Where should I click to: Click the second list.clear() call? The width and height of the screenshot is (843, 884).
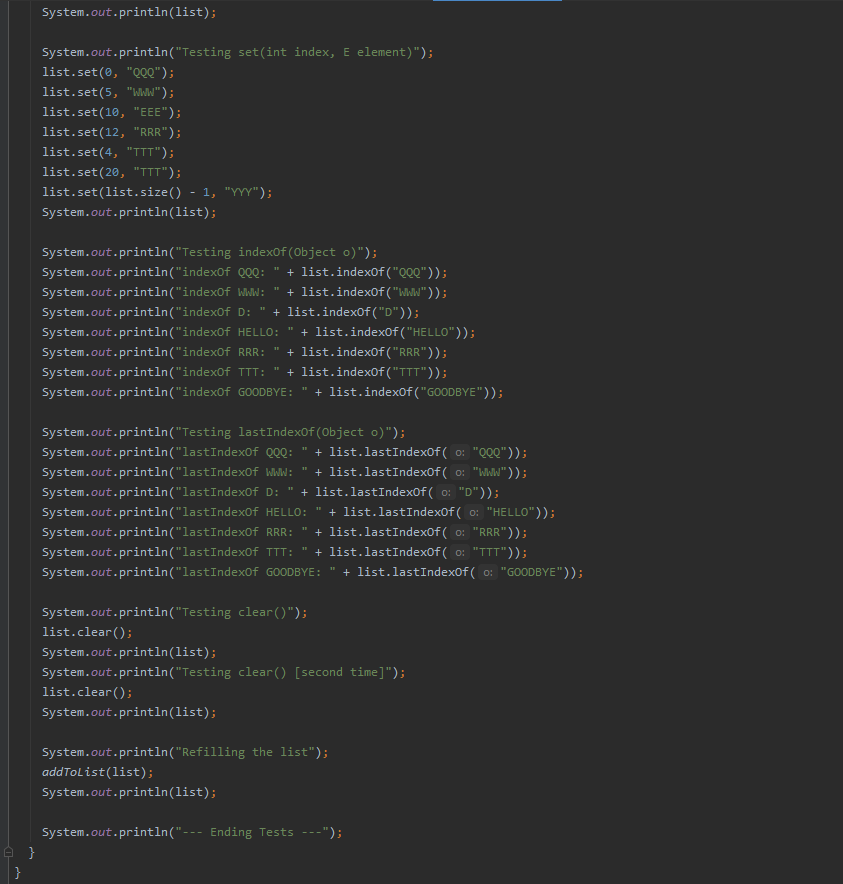[86, 691]
